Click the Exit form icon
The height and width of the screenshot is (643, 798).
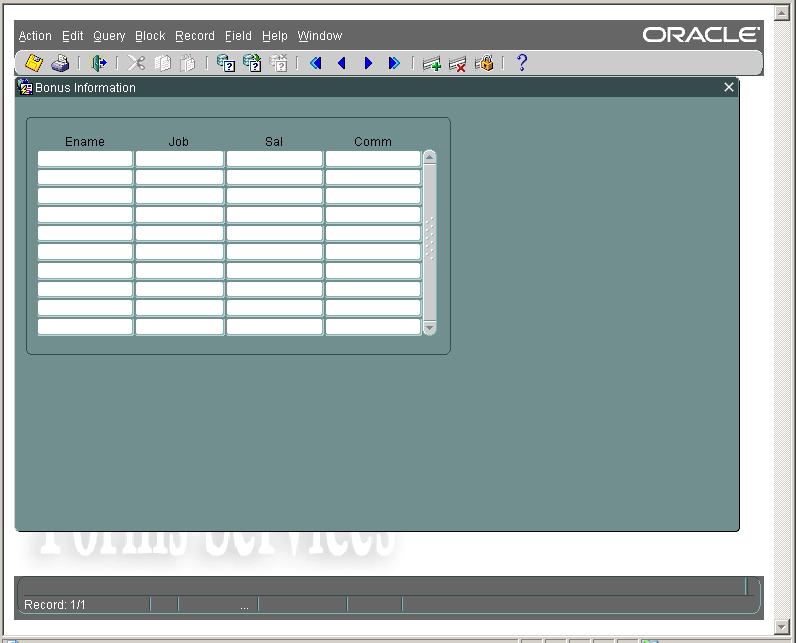click(x=98, y=63)
